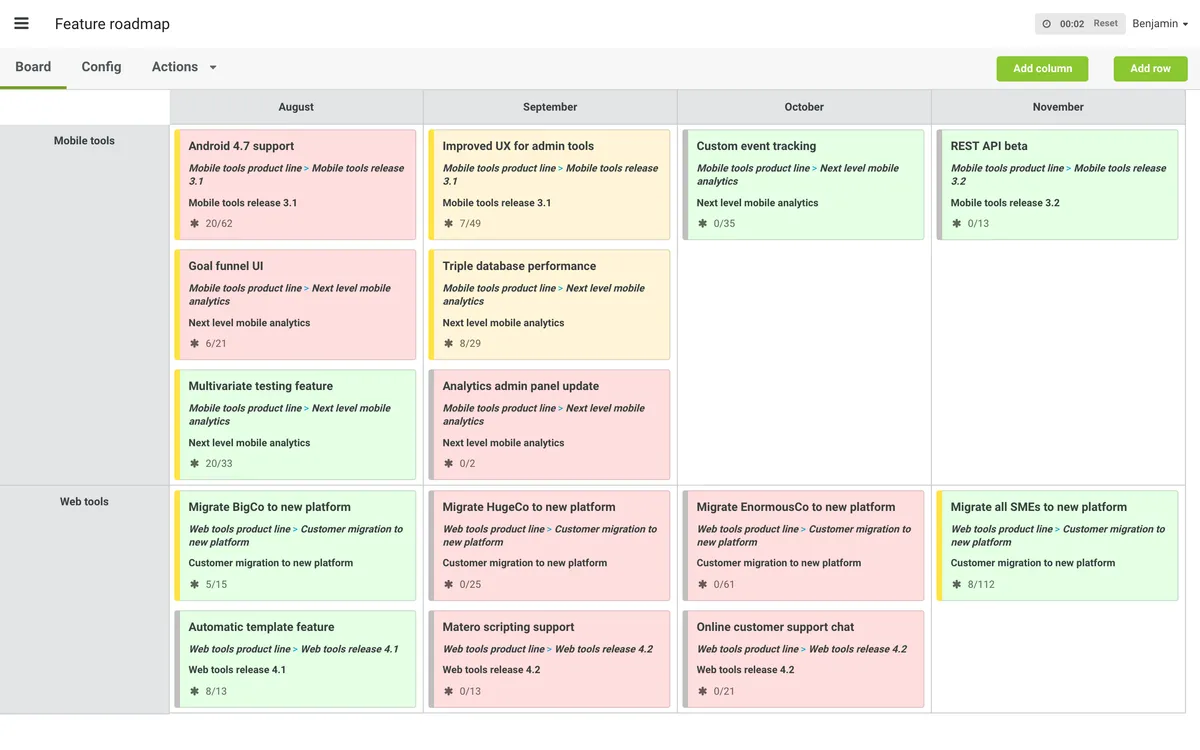Click asterisk icon on Custom event tracking card
1200x750 pixels.
(702, 223)
